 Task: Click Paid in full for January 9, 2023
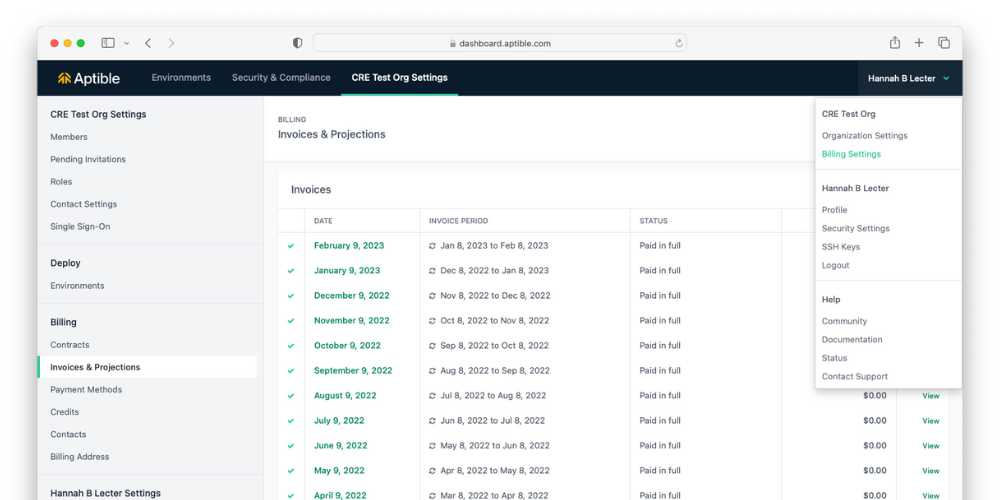[x=660, y=270]
